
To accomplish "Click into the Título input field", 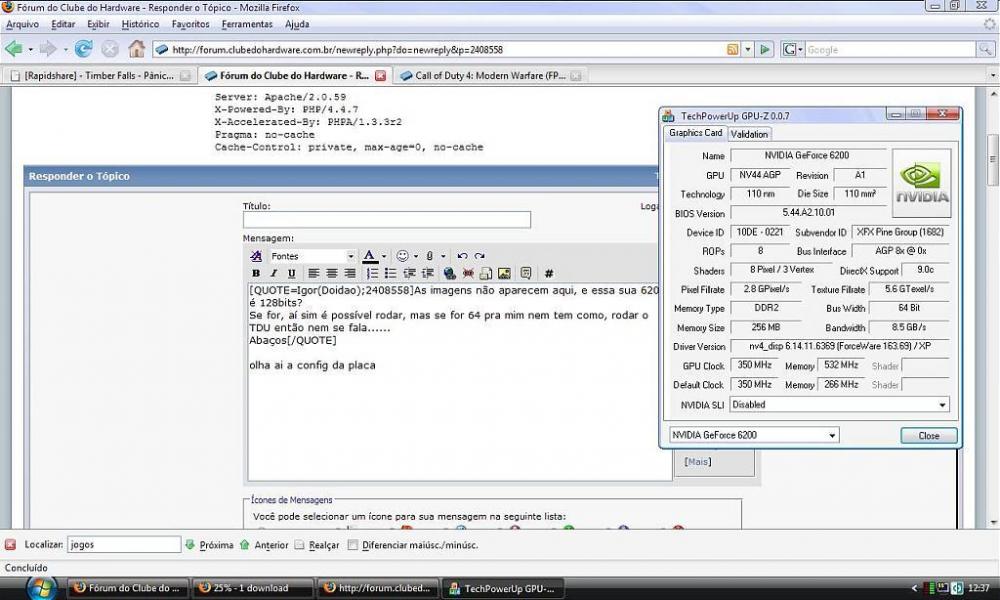I will [x=386, y=220].
